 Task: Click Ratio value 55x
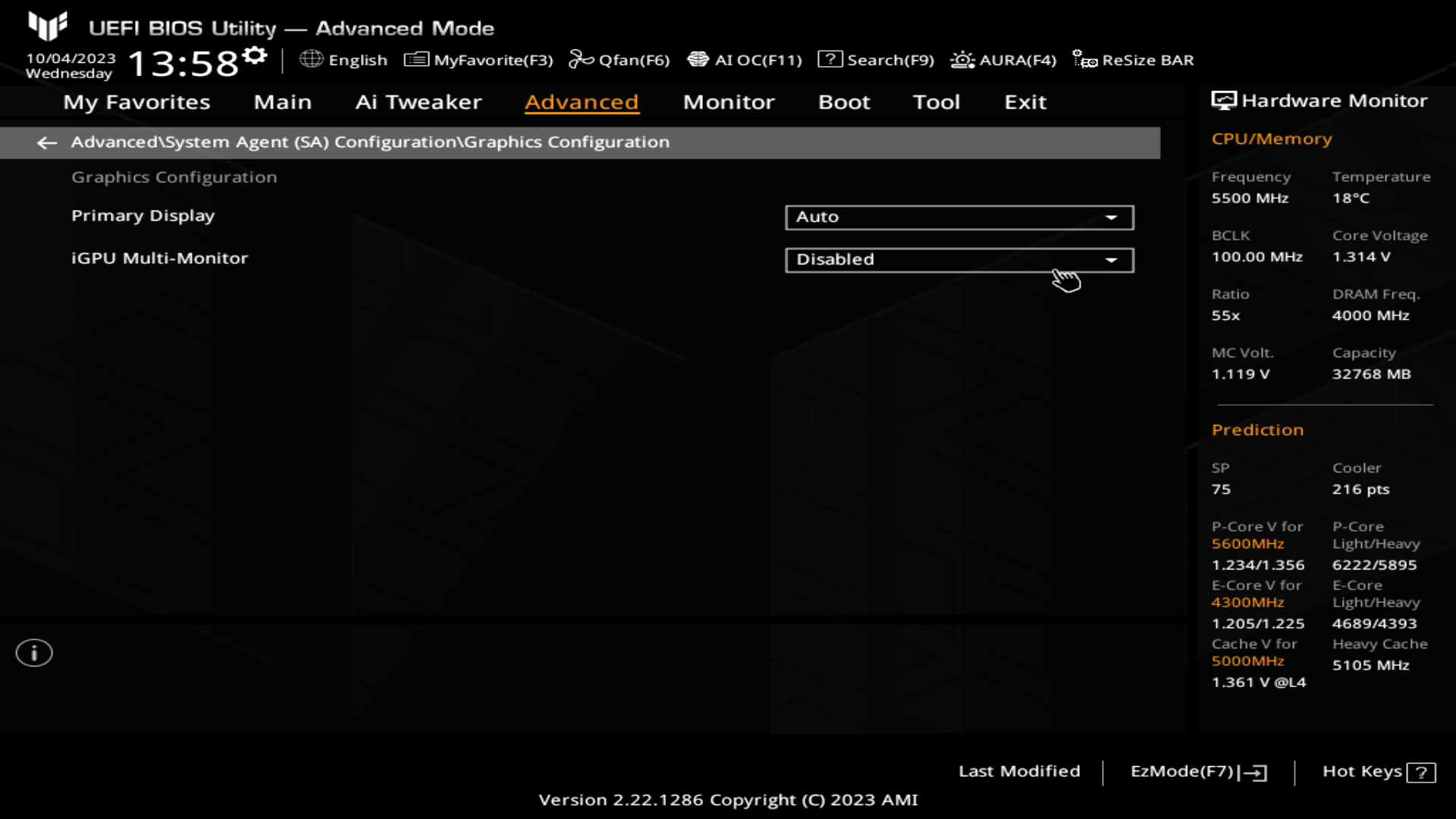1225,315
